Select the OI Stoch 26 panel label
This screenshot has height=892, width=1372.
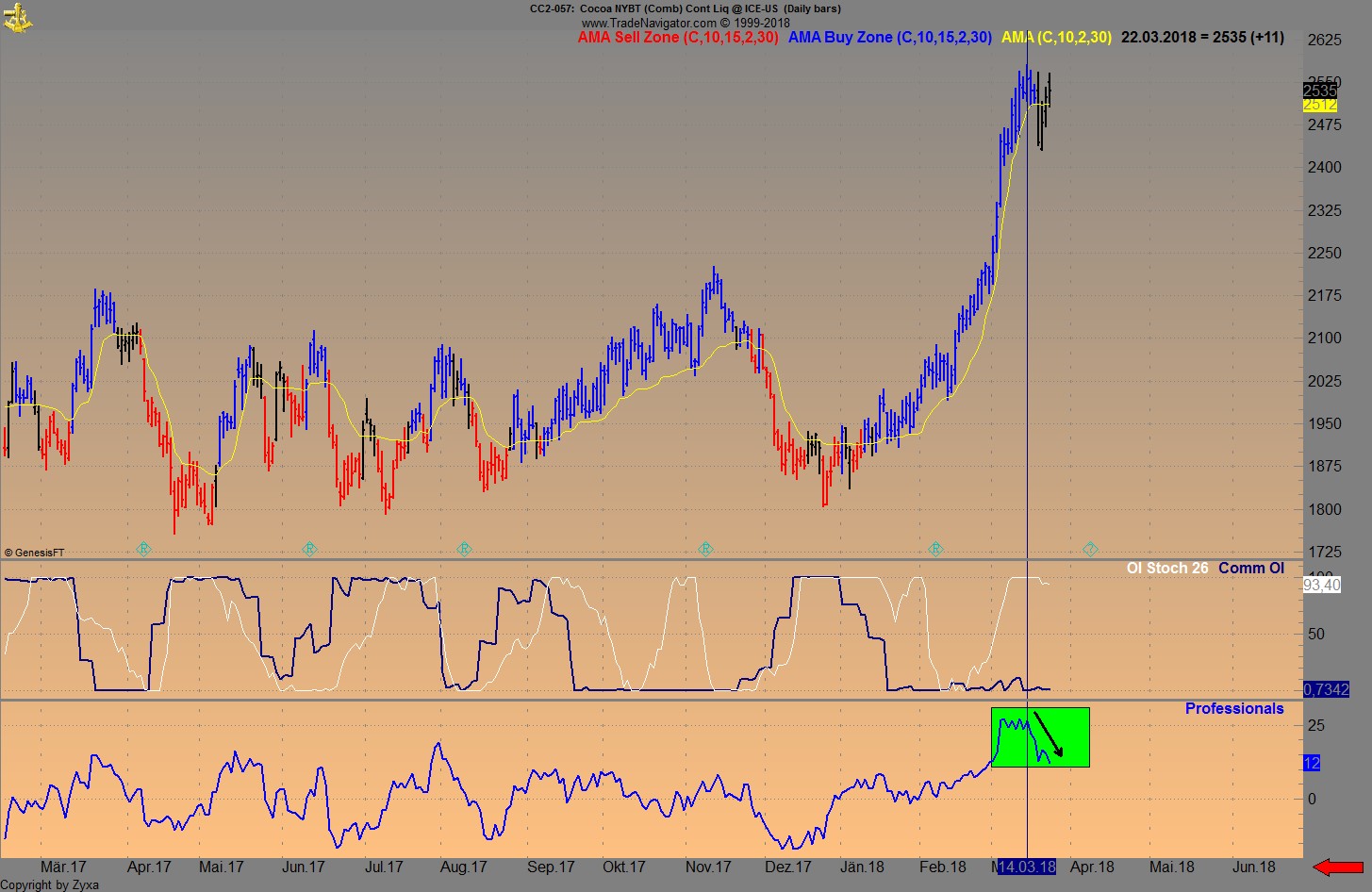click(1166, 568)
